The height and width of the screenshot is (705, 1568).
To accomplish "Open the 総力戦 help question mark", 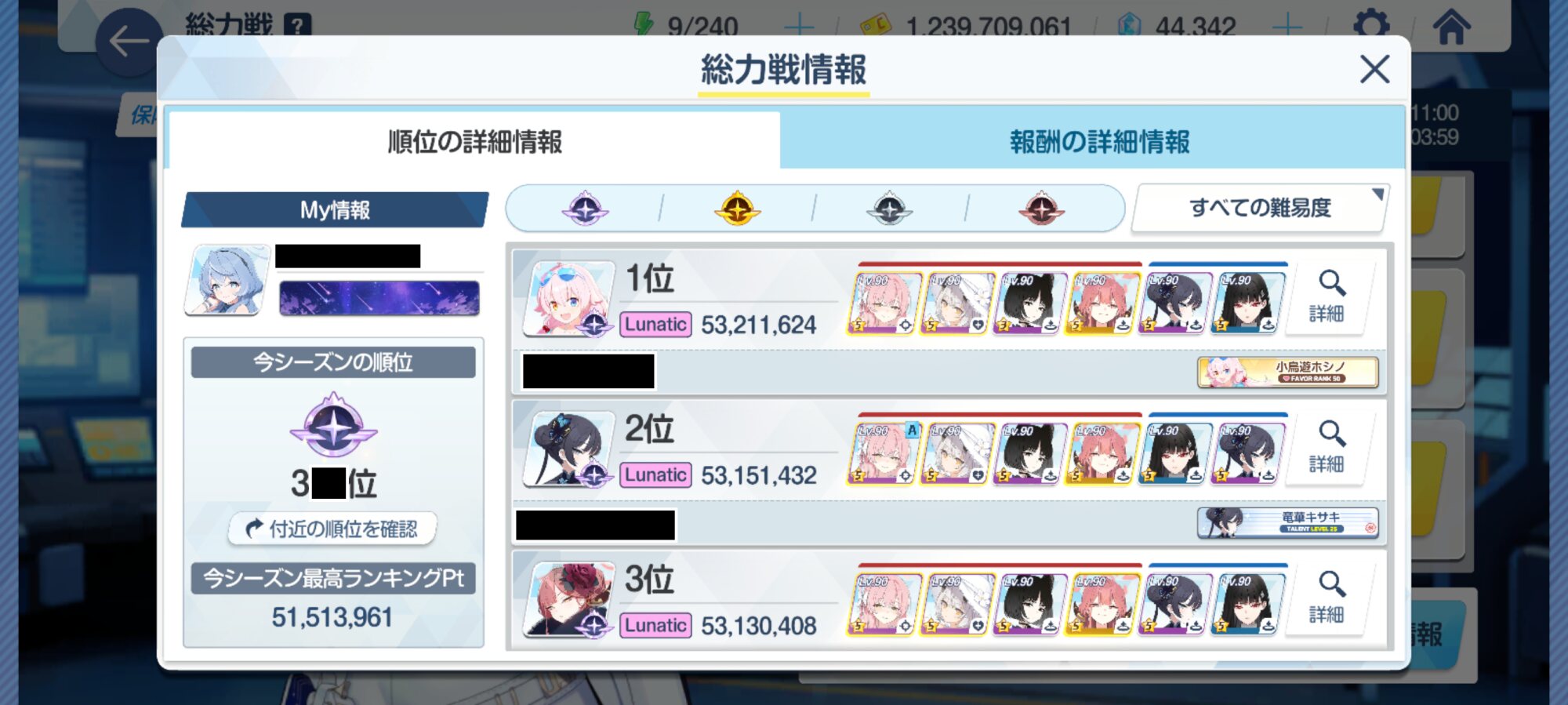I will pos(297,25).
